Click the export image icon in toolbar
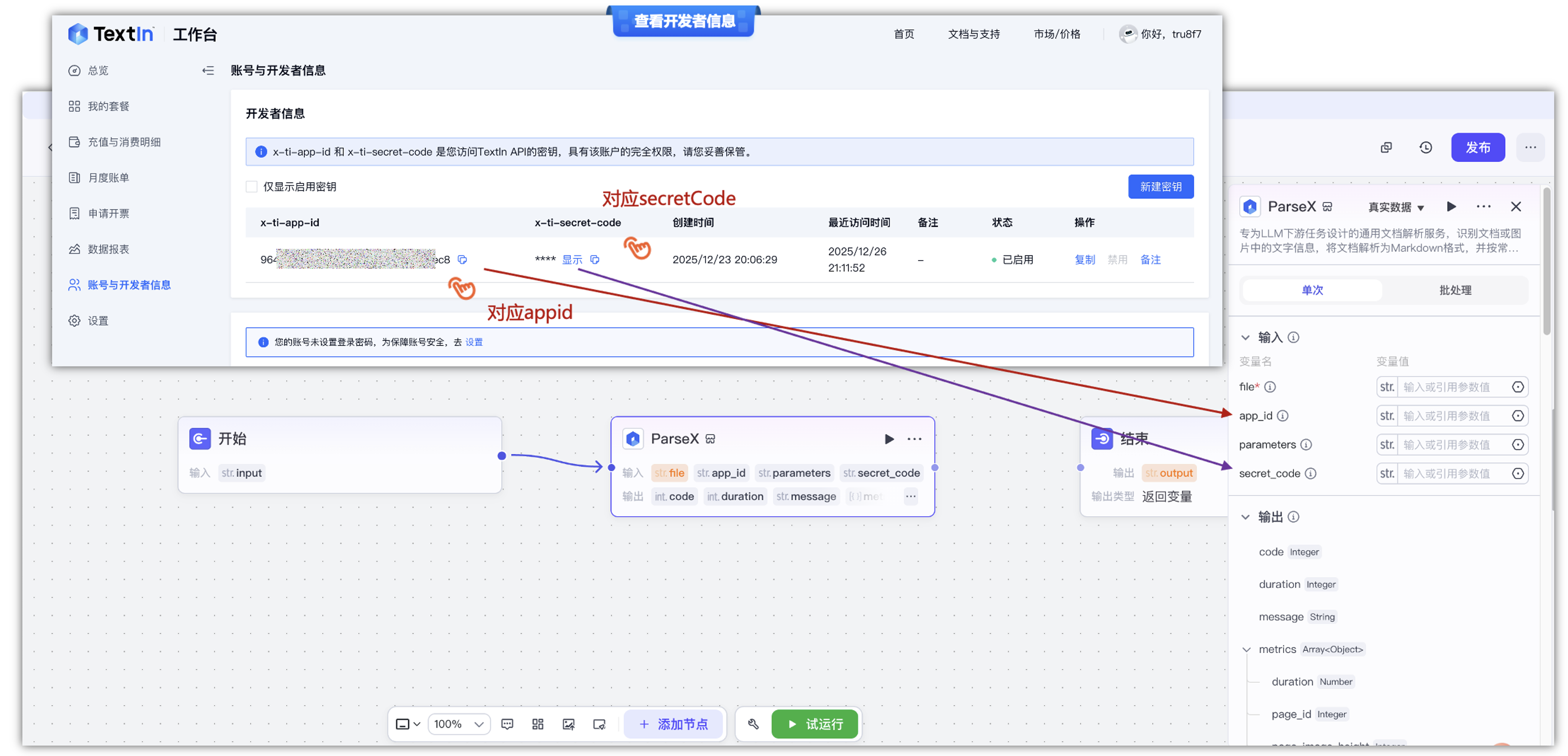Screen dimensions: 1568x756 tap(569, 724)
